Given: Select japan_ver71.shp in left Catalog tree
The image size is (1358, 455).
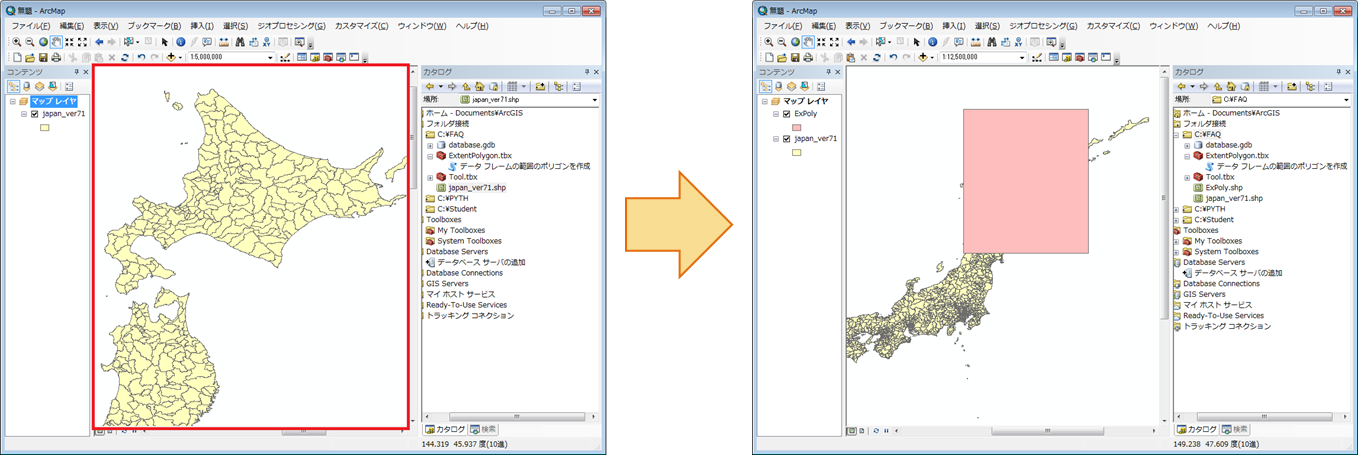Looking at the screenshot, I should (477, 187).
